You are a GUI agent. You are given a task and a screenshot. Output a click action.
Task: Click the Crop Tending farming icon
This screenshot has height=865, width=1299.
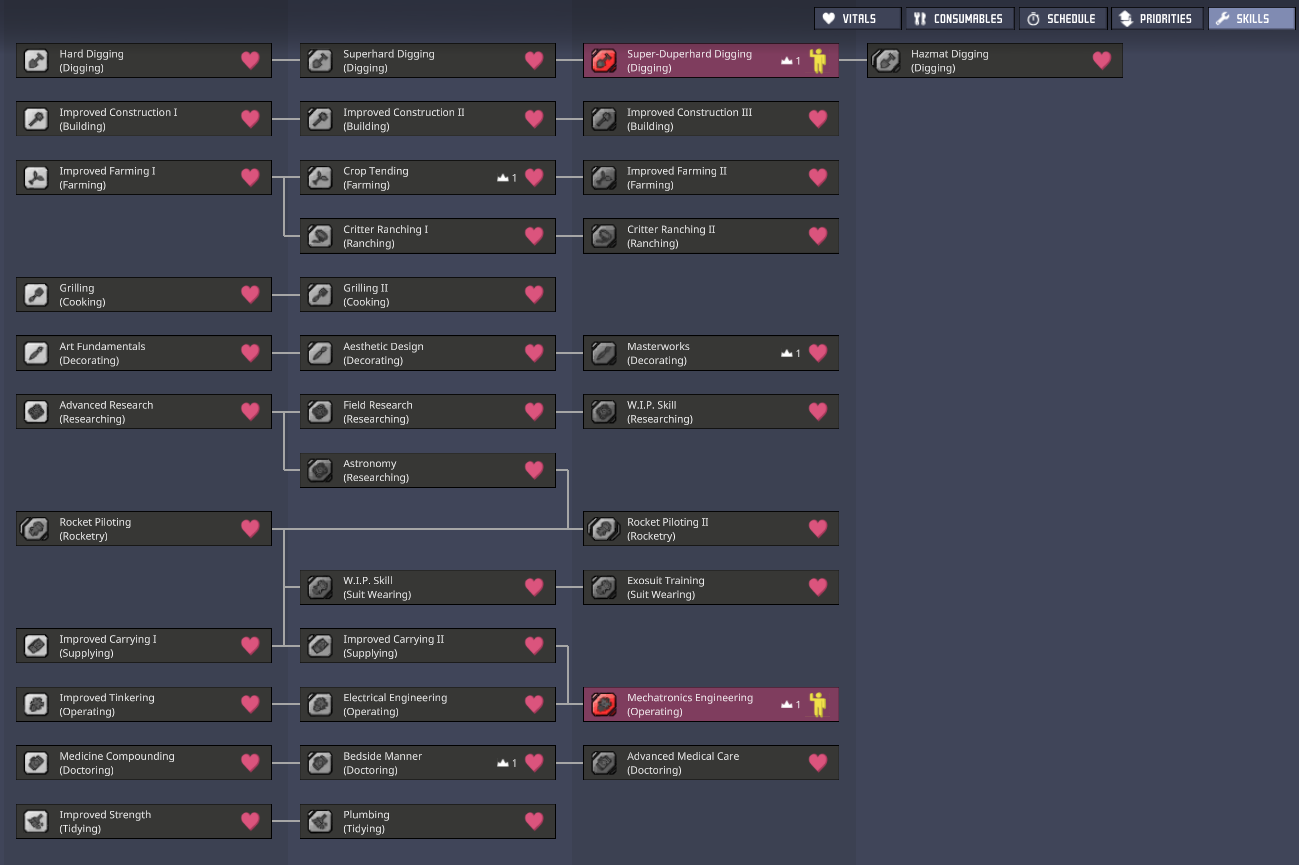320,178
